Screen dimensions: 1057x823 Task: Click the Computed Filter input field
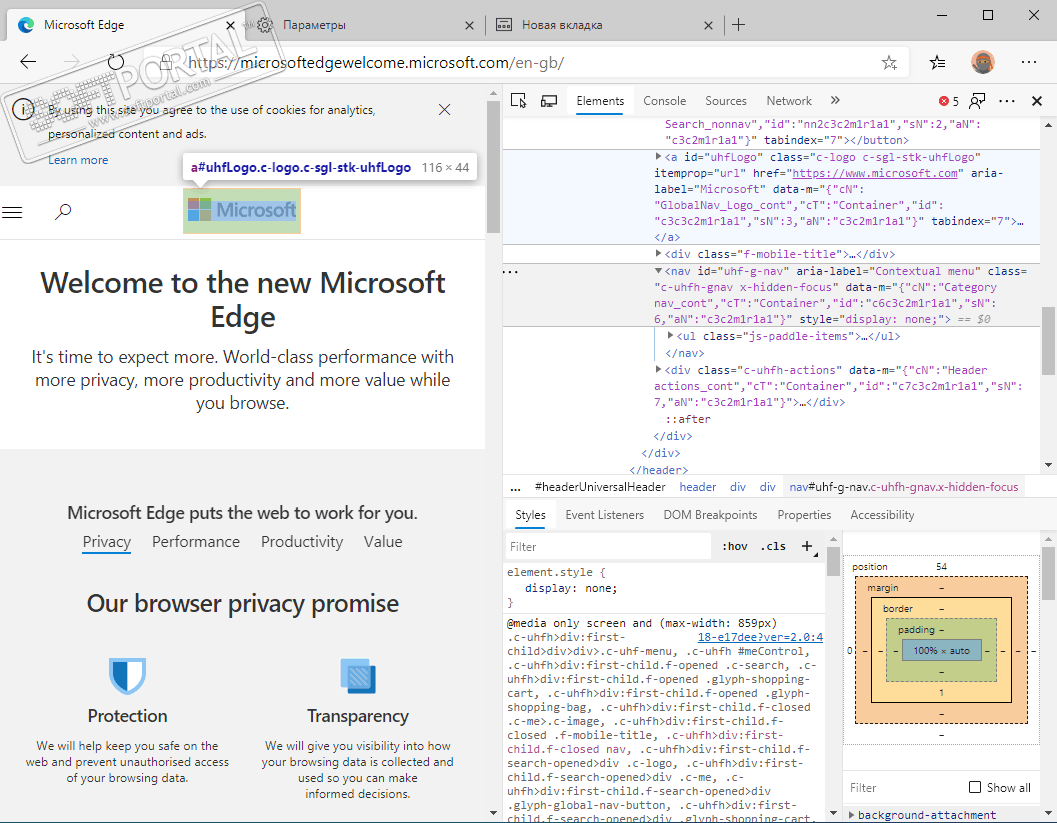905,787
